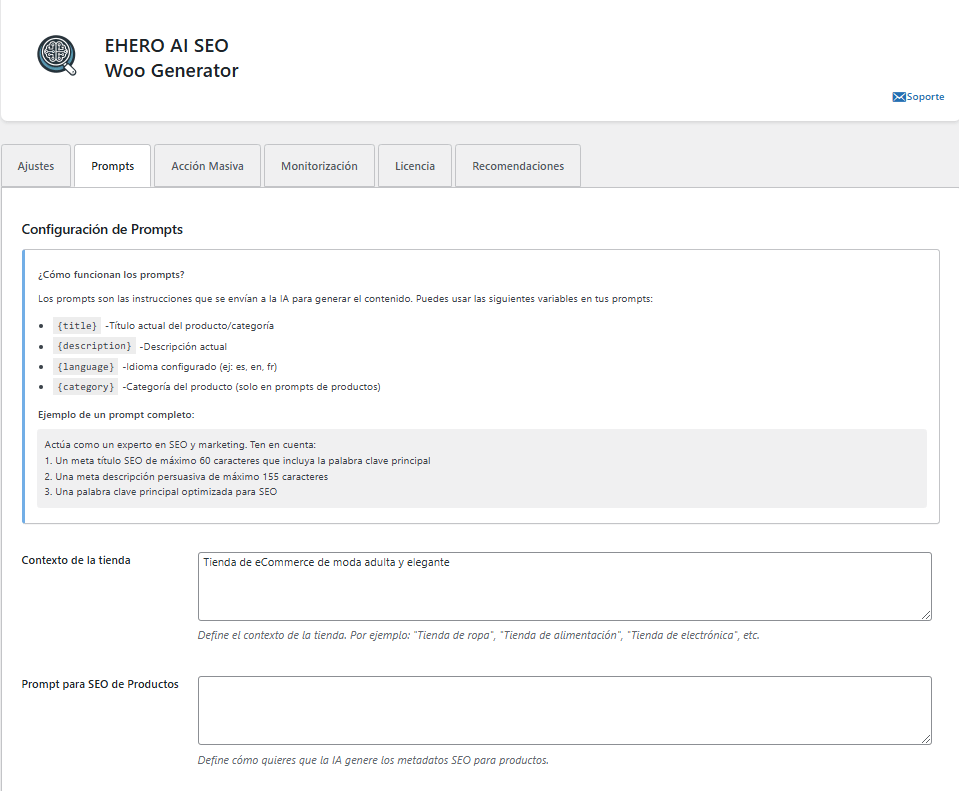
Task: Switch to the Monitorización tab
Action: (x=318, y=166)
